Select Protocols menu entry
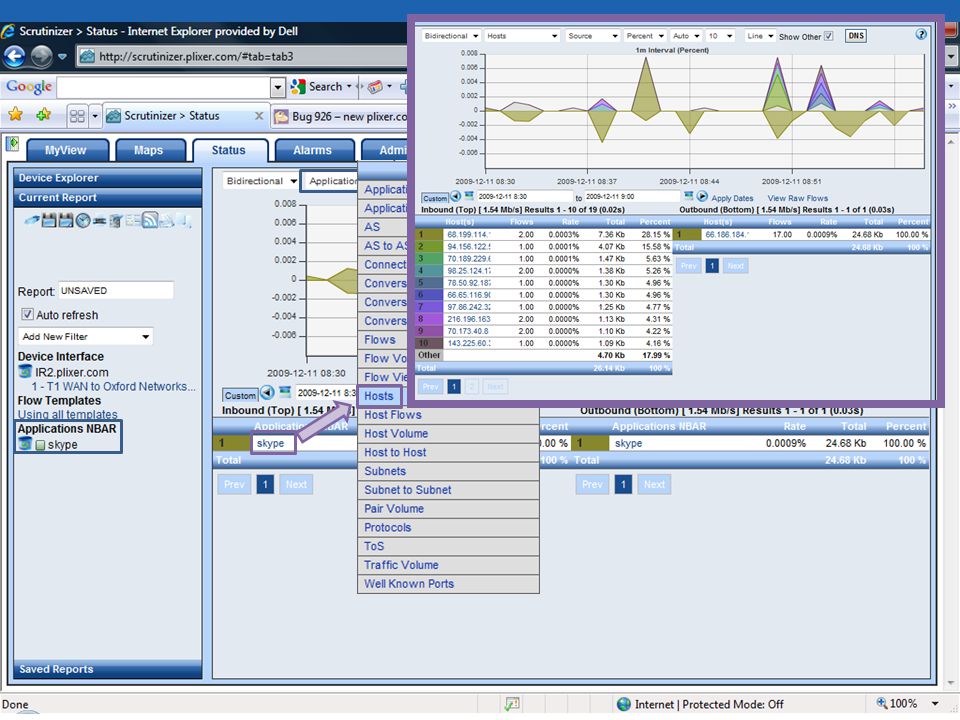 pos(448,527)
